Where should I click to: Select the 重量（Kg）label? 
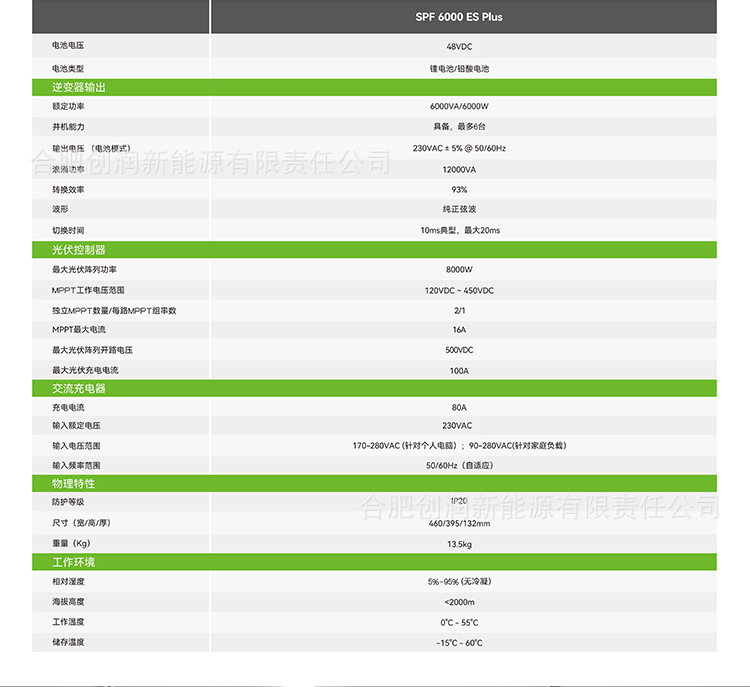pyautogui.click(x=71, y=543)
